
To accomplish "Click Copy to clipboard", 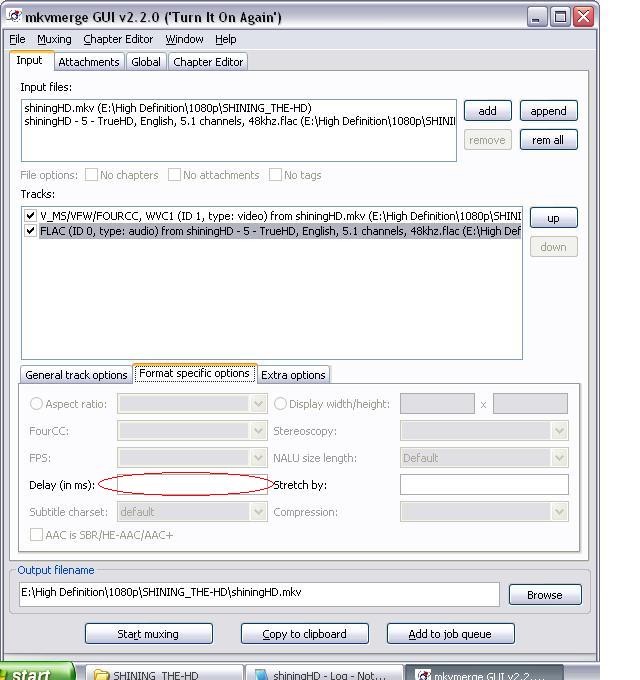I will [x=305, y=634].
